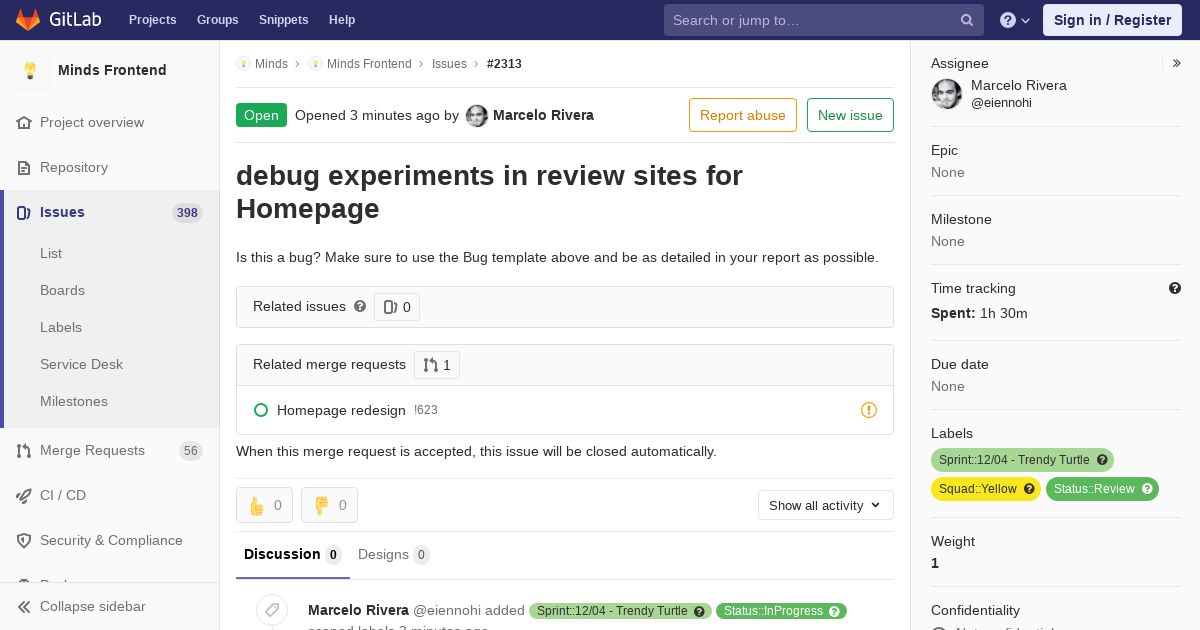The height and width of the screenshot is (630, 1200).
Task: Open the Show all activity dropdown
Action: click(826, 505)
